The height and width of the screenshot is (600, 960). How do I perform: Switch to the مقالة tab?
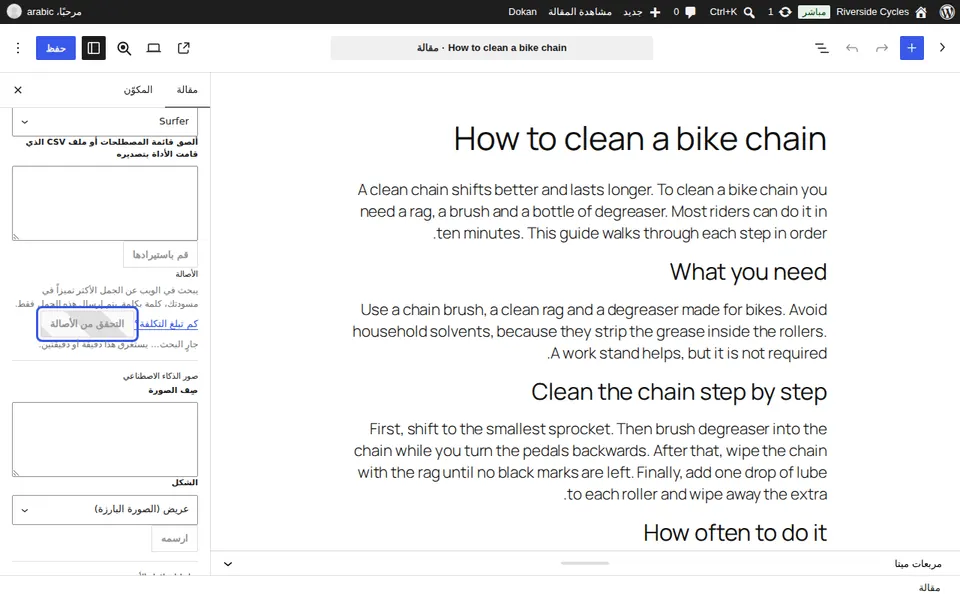click(187, 90)
